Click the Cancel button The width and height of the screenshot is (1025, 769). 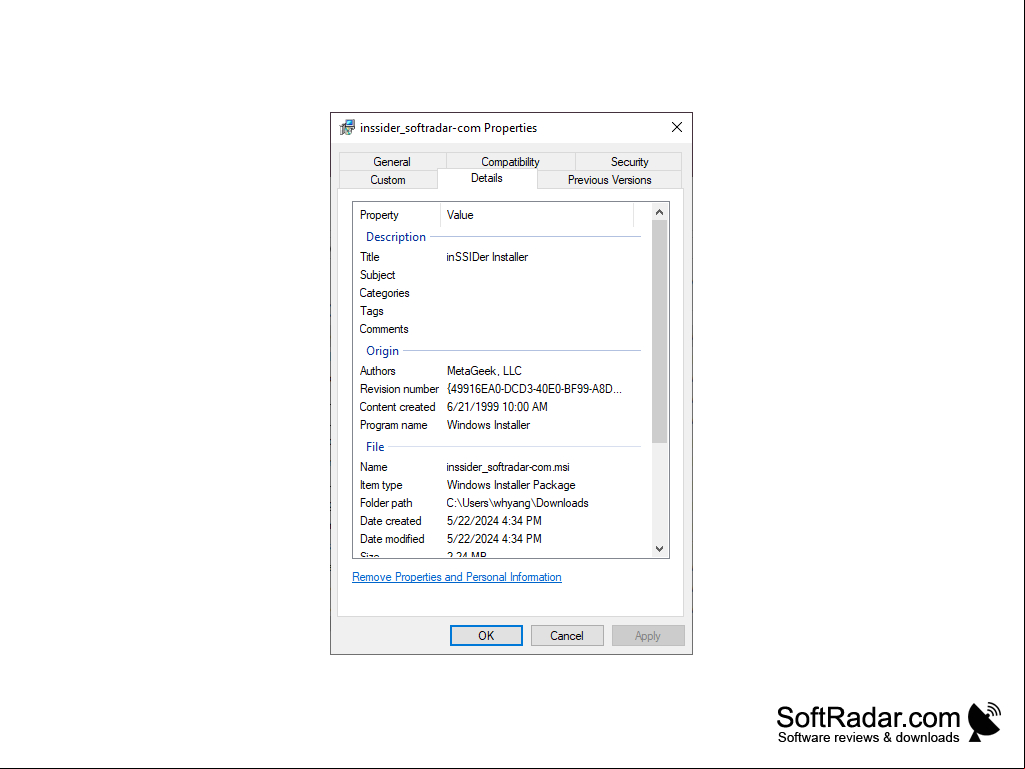click(567, 636)
